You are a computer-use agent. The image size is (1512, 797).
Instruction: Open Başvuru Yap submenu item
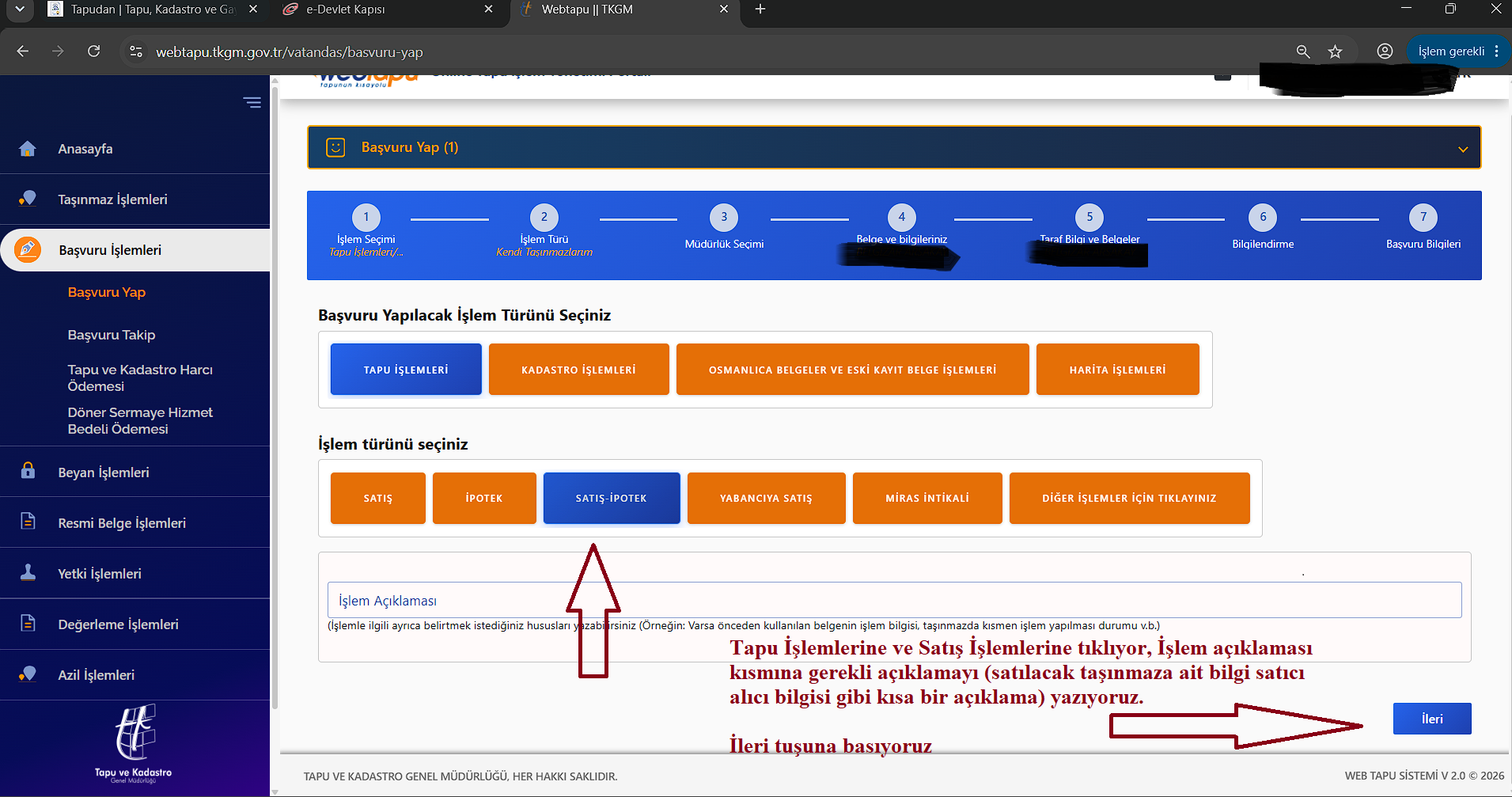(x=107, y=292)
